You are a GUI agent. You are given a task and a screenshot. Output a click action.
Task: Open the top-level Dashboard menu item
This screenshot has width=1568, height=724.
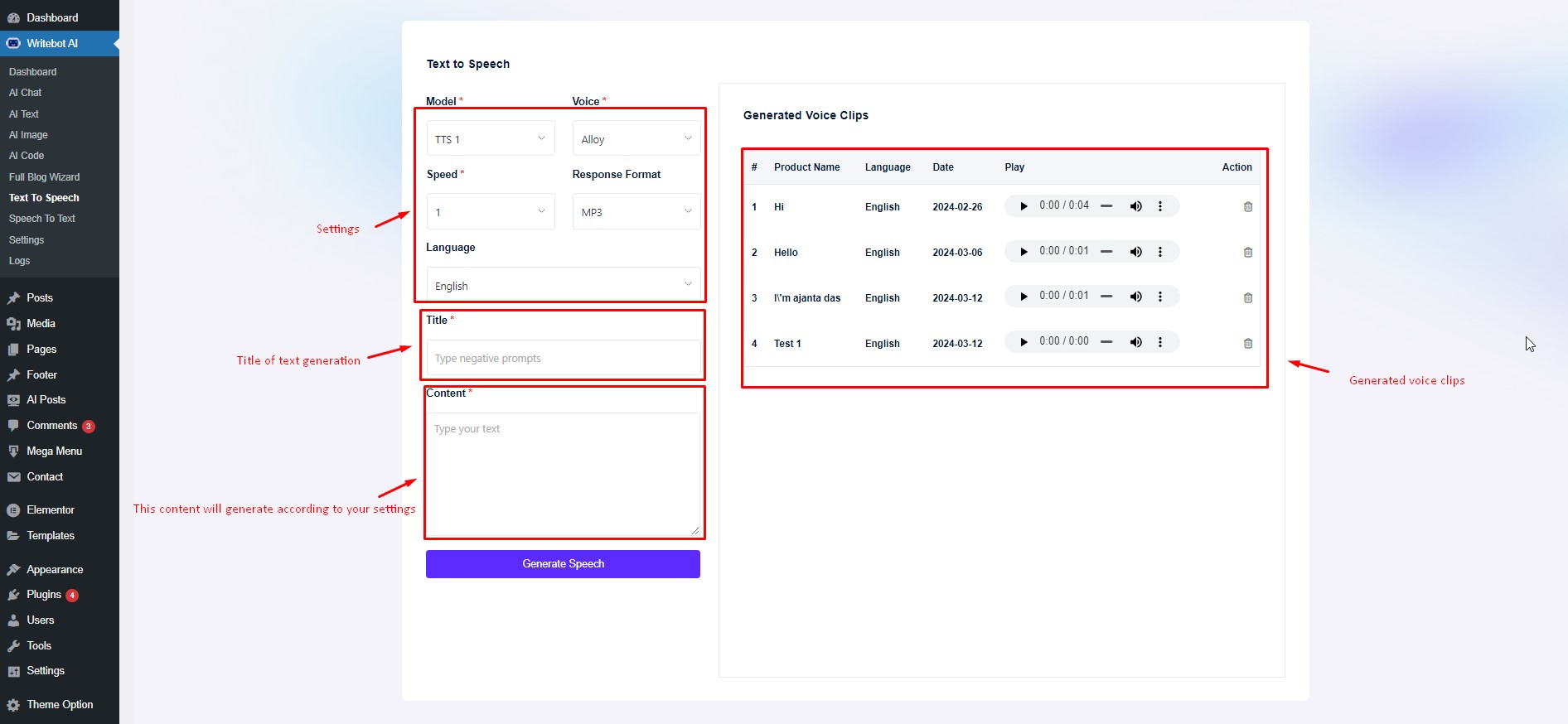(60, 17)
